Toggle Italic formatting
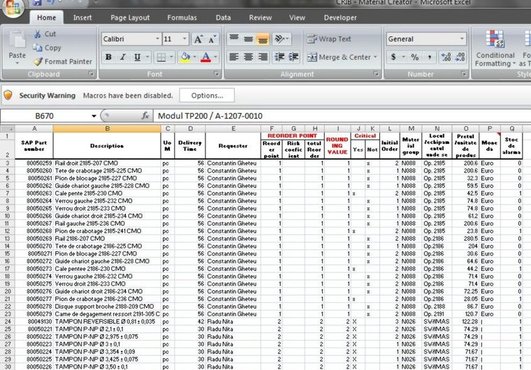This screenshot has height=370, width=531. 123,57
